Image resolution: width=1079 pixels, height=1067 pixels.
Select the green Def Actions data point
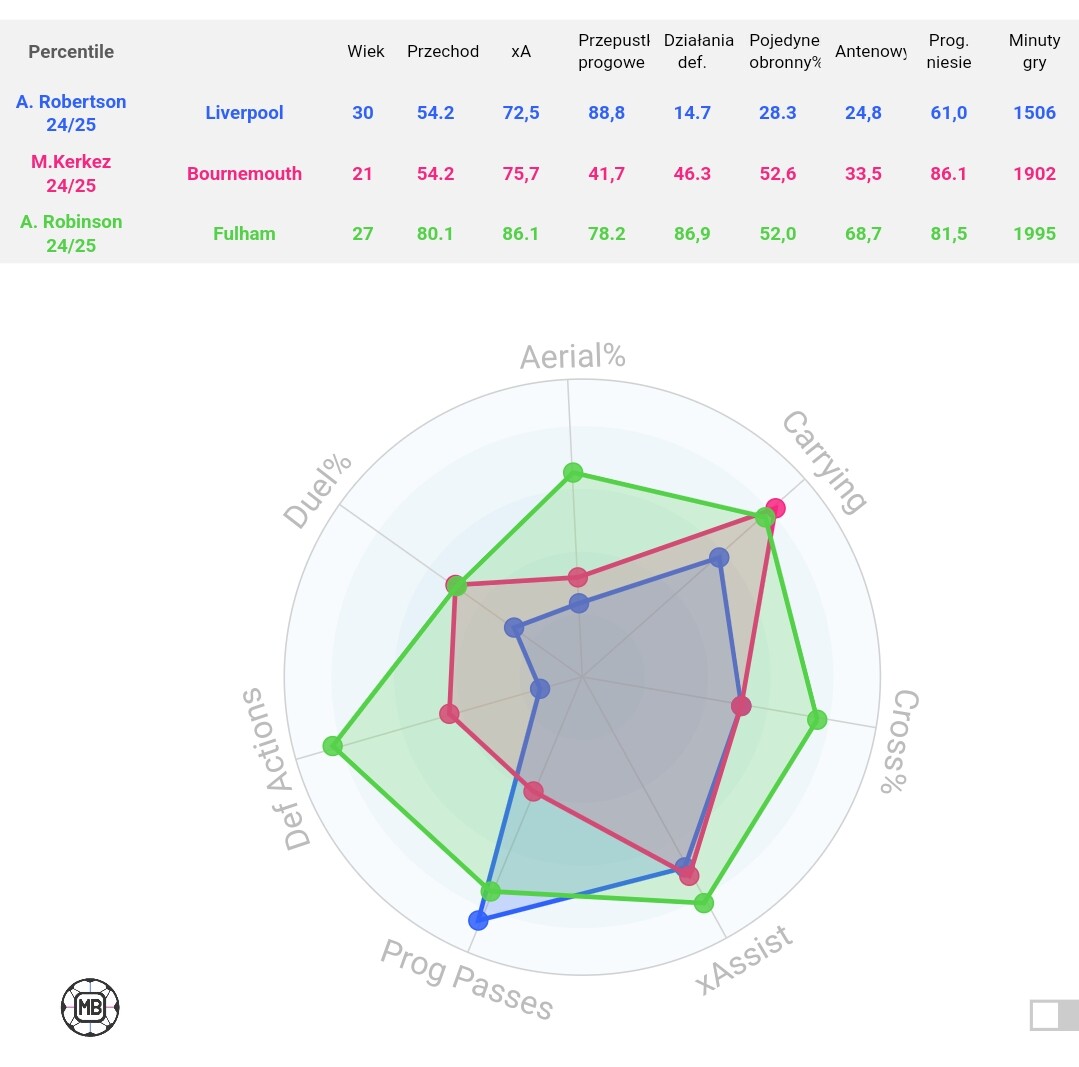(333, 746)
